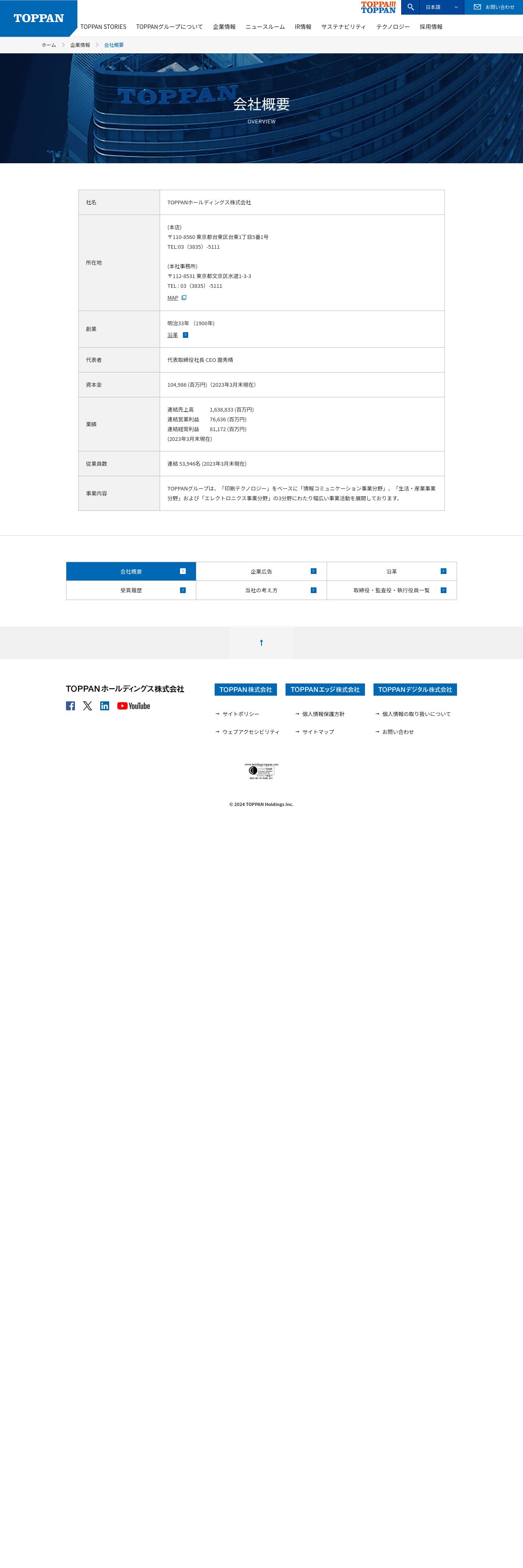This screenshot has width=523, height=1568.
Task: Open 沿革 link in 創業 row
Action: [173, 335]
